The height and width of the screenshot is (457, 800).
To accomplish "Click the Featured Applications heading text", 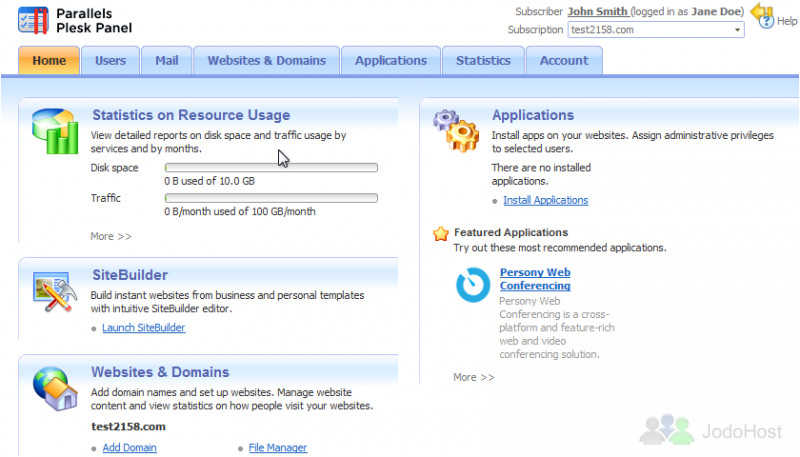I will coord(511,233).
